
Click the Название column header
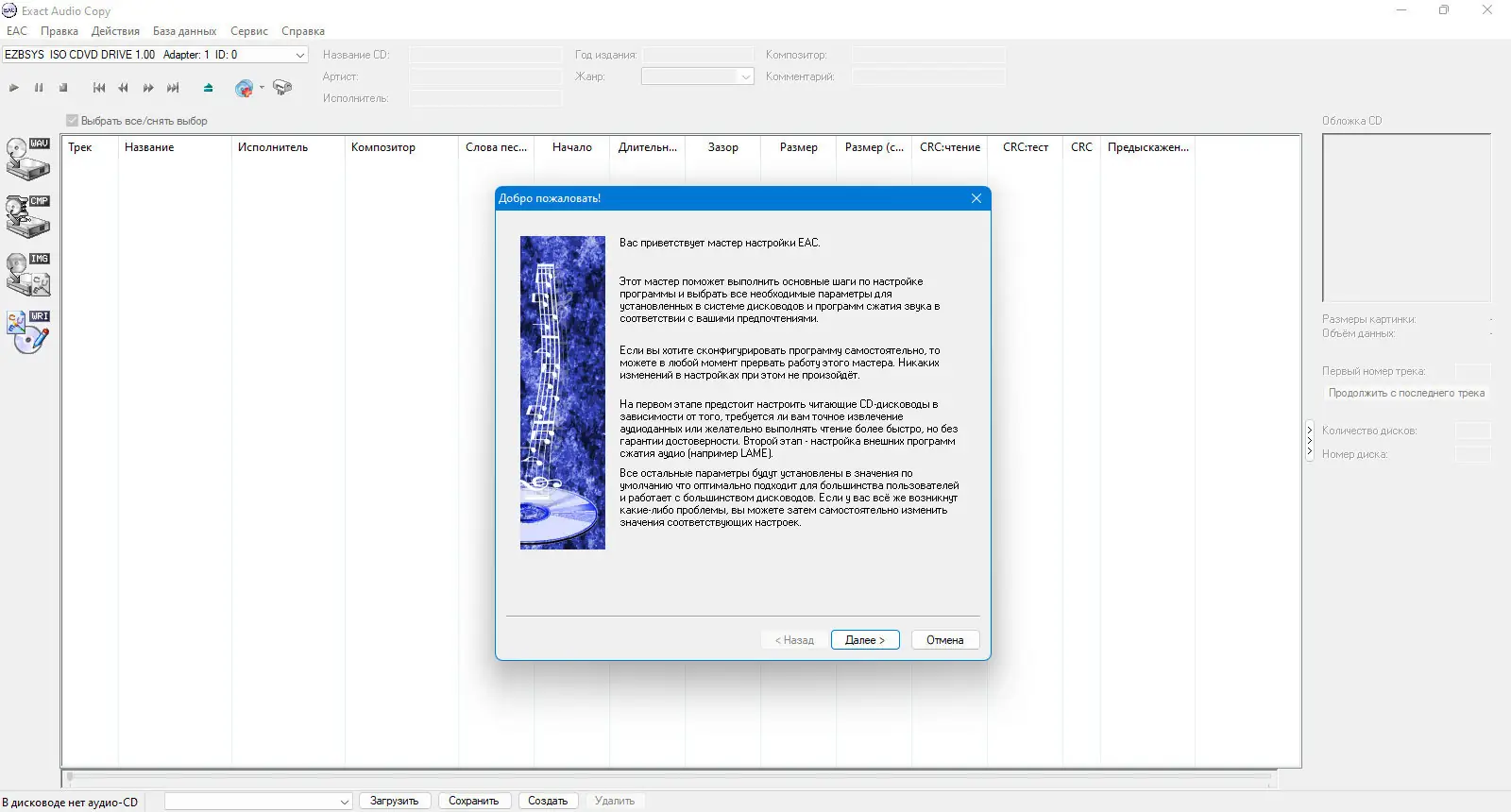pos(175,147)
